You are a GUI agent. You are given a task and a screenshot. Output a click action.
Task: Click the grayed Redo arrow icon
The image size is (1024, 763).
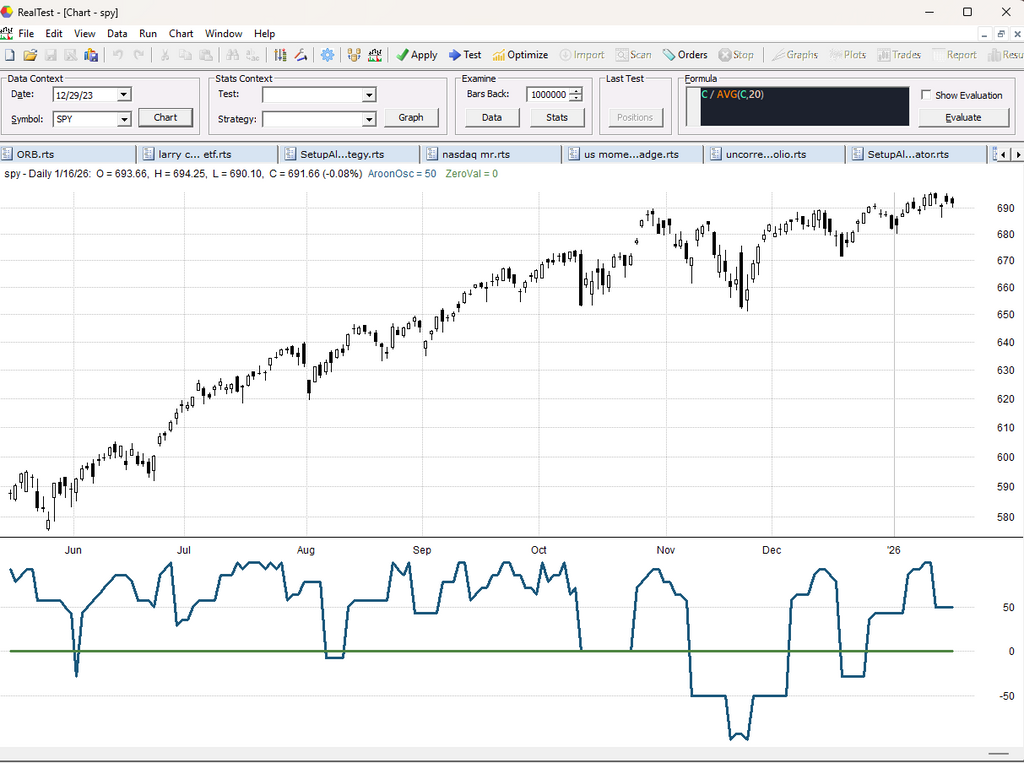pyautogui.click(x=138, y=56)
